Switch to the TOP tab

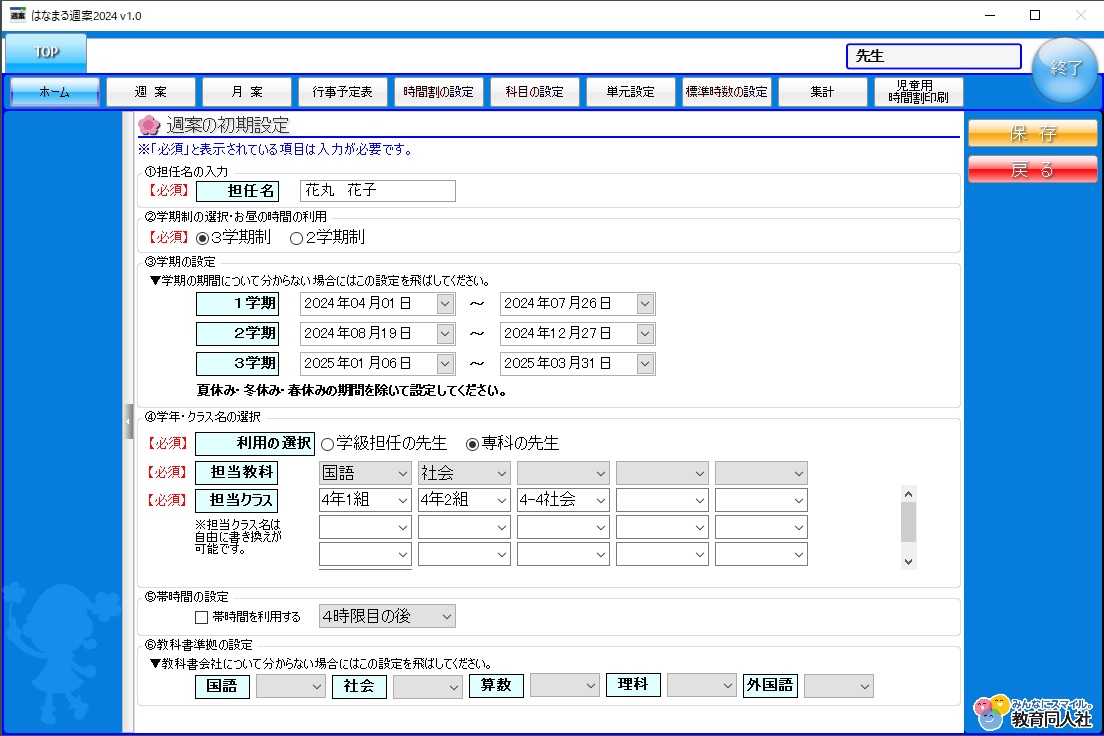tap(46, 53)
